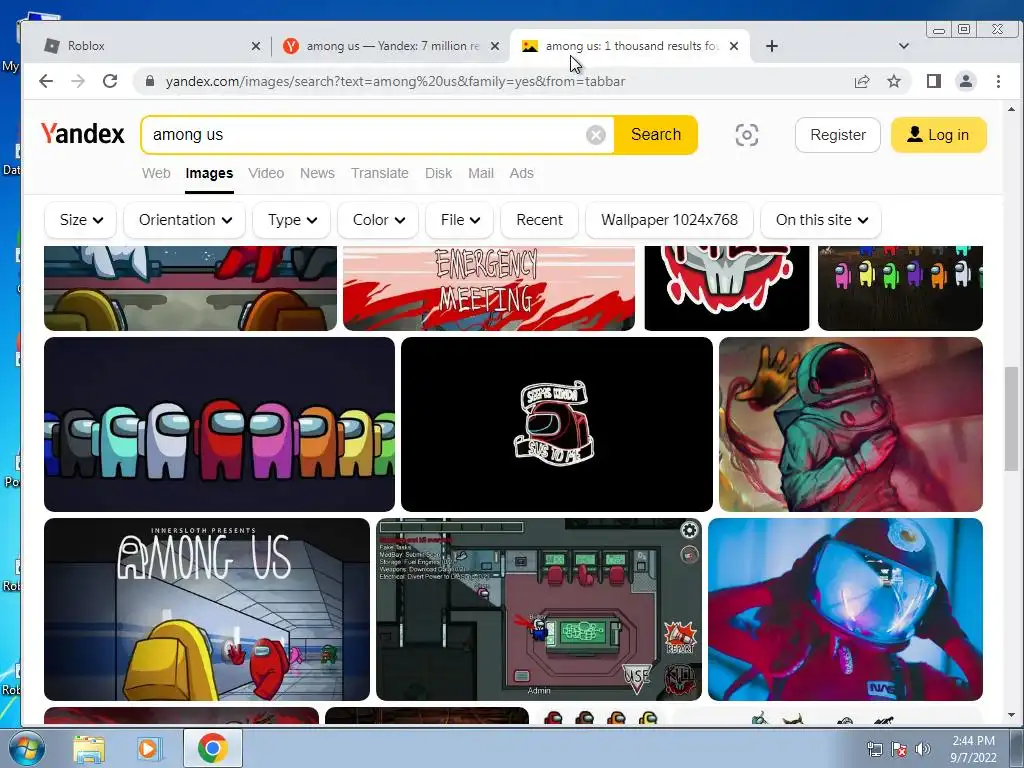Open the Chrome side panel
This screenshot has width=1024, height=768.
pos(934,81)
